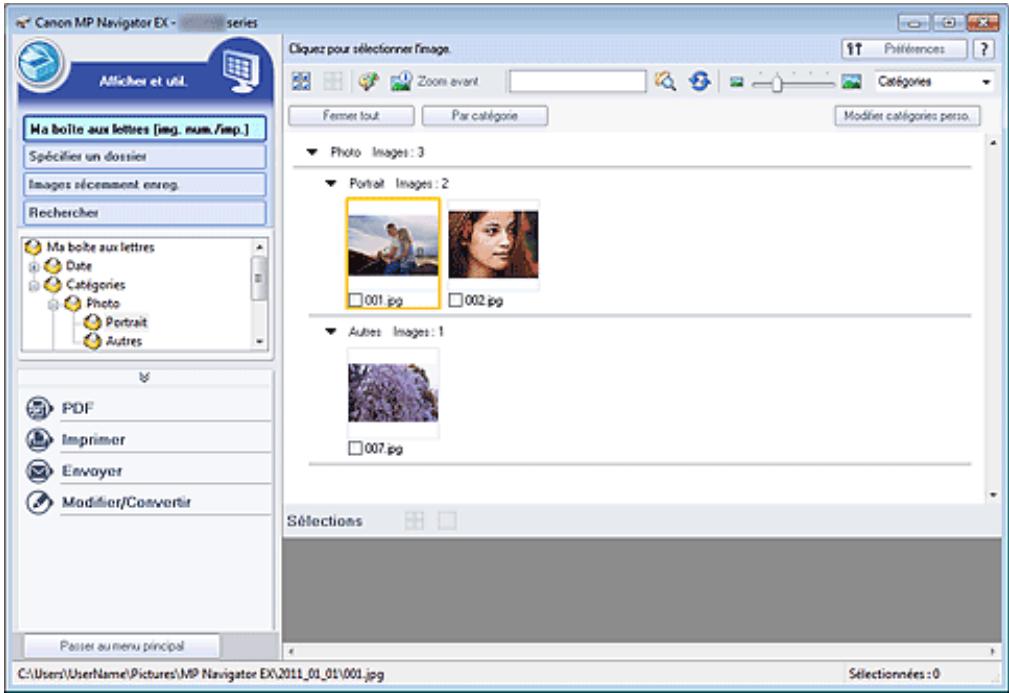Image resolution: width=1009 pixels, height=693 pixels.
Task: Select Portrait in the category tree
Action: [x=126, y=322]
